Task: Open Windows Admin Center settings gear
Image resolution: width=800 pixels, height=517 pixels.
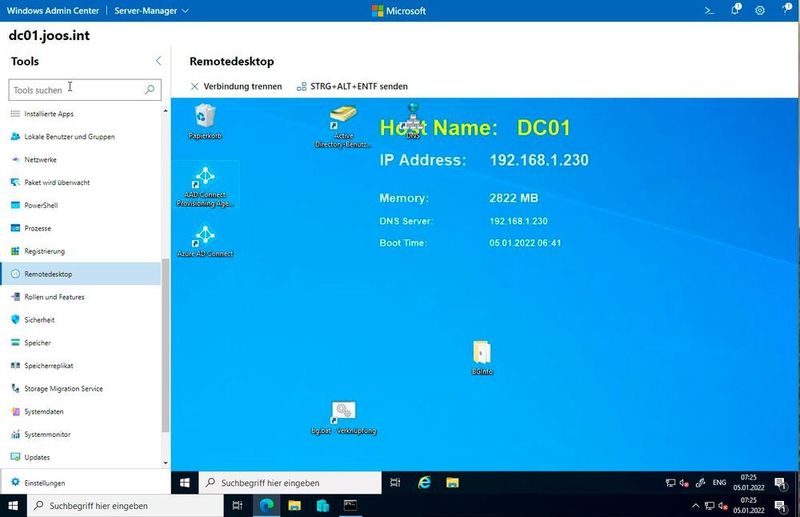Action: [x=760, y=10]
